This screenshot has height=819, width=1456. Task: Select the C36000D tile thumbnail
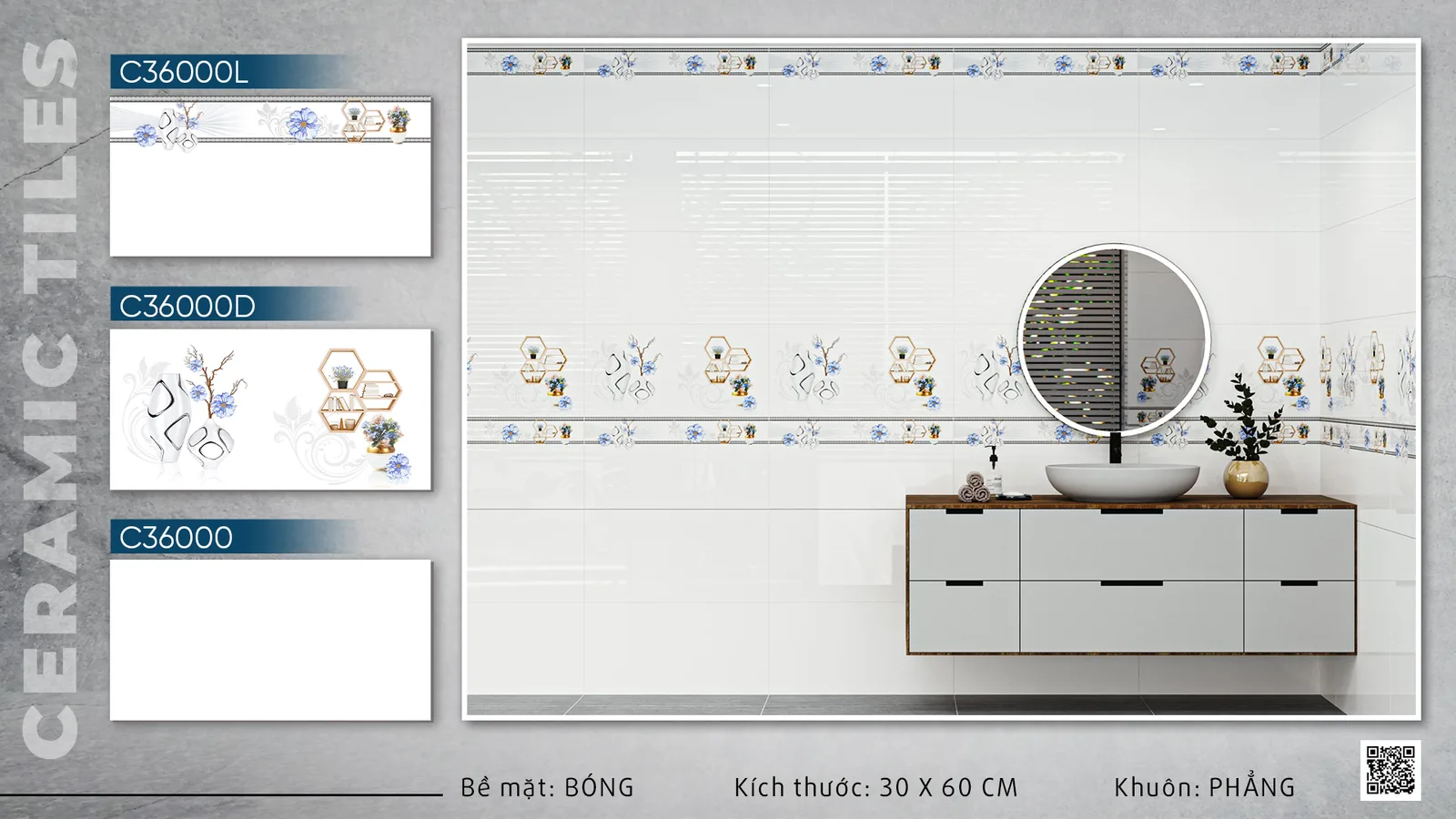click(270, 409)
